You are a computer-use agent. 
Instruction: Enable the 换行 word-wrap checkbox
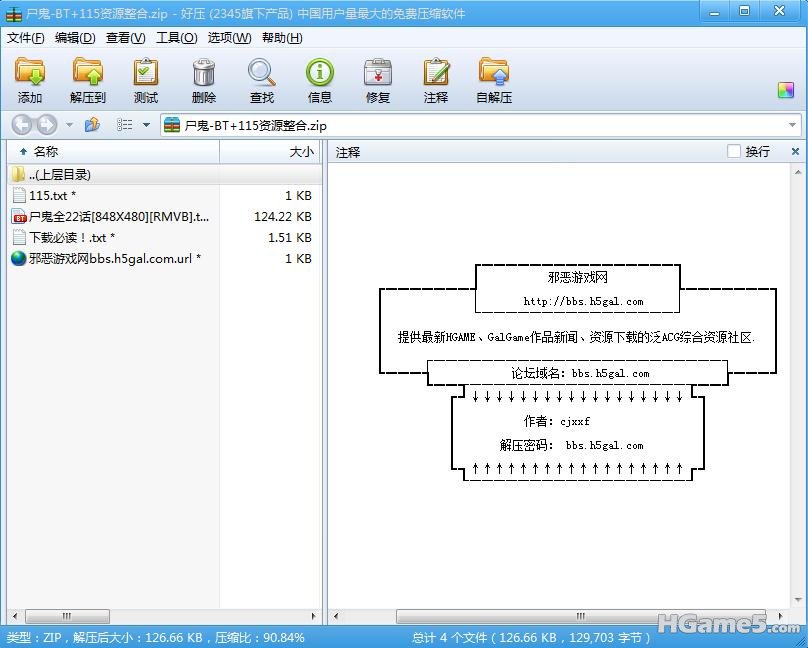coord(734,152)
